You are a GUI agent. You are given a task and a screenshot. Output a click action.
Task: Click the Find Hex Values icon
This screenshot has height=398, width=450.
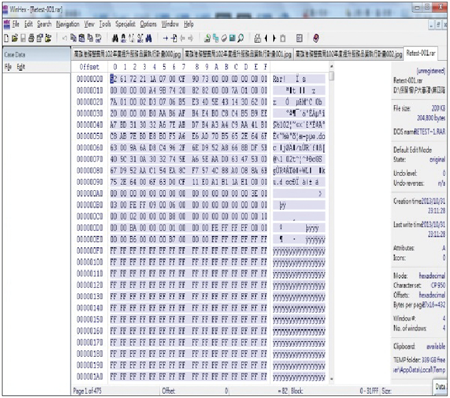click(123, 39)
